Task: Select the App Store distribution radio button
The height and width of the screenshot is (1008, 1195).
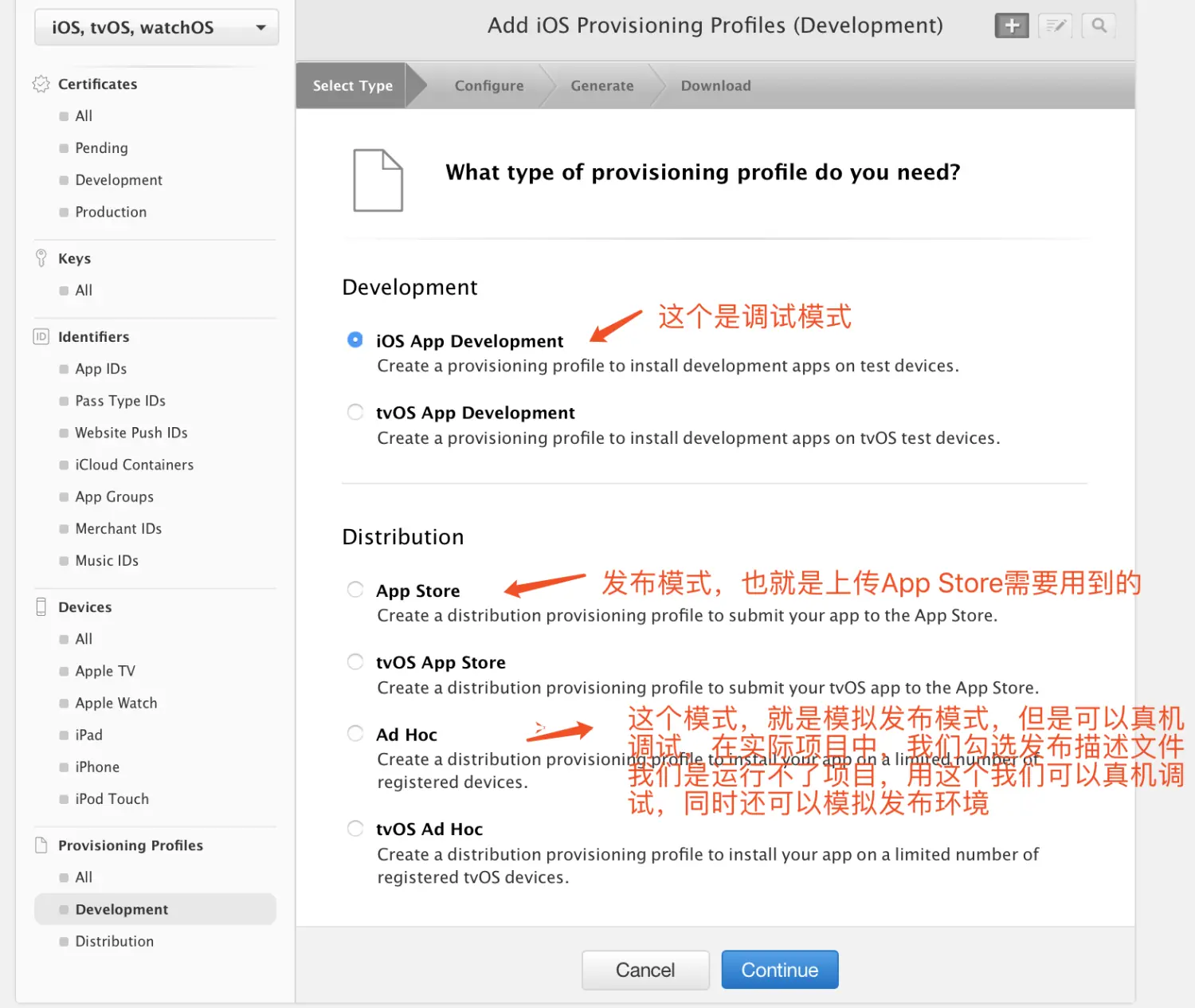Action: click(355, 590)
